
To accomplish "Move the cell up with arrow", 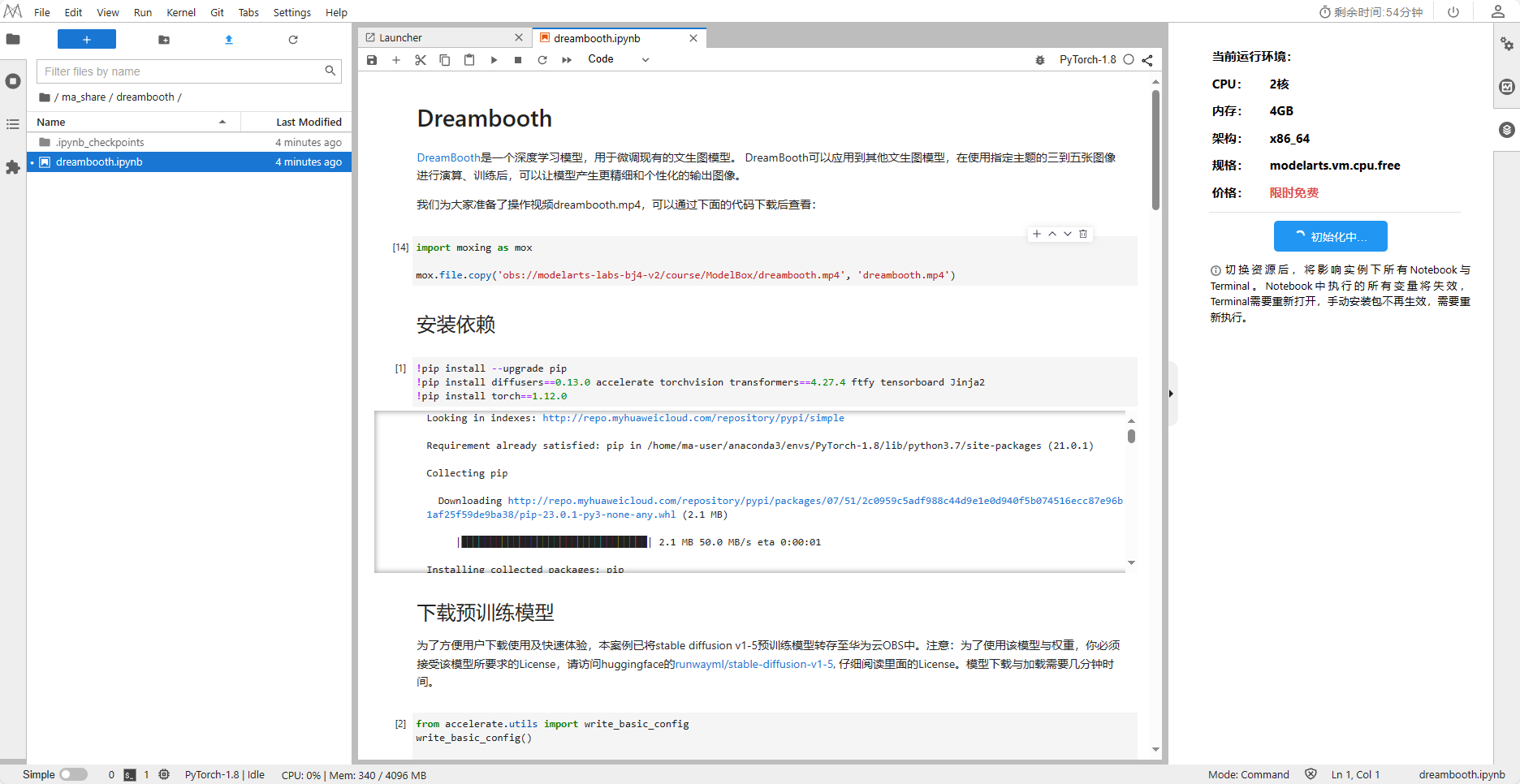I will pos(1052,234).
